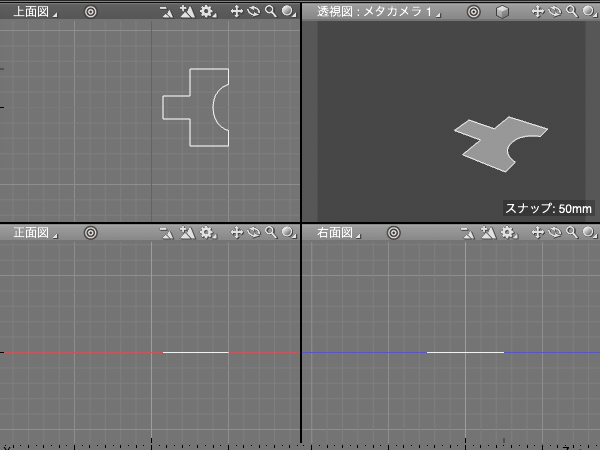Screen dimensions: 600x450
Task: Open the 上面図 view dropdown
Action: pyautogui.click(x=34, y=12)
